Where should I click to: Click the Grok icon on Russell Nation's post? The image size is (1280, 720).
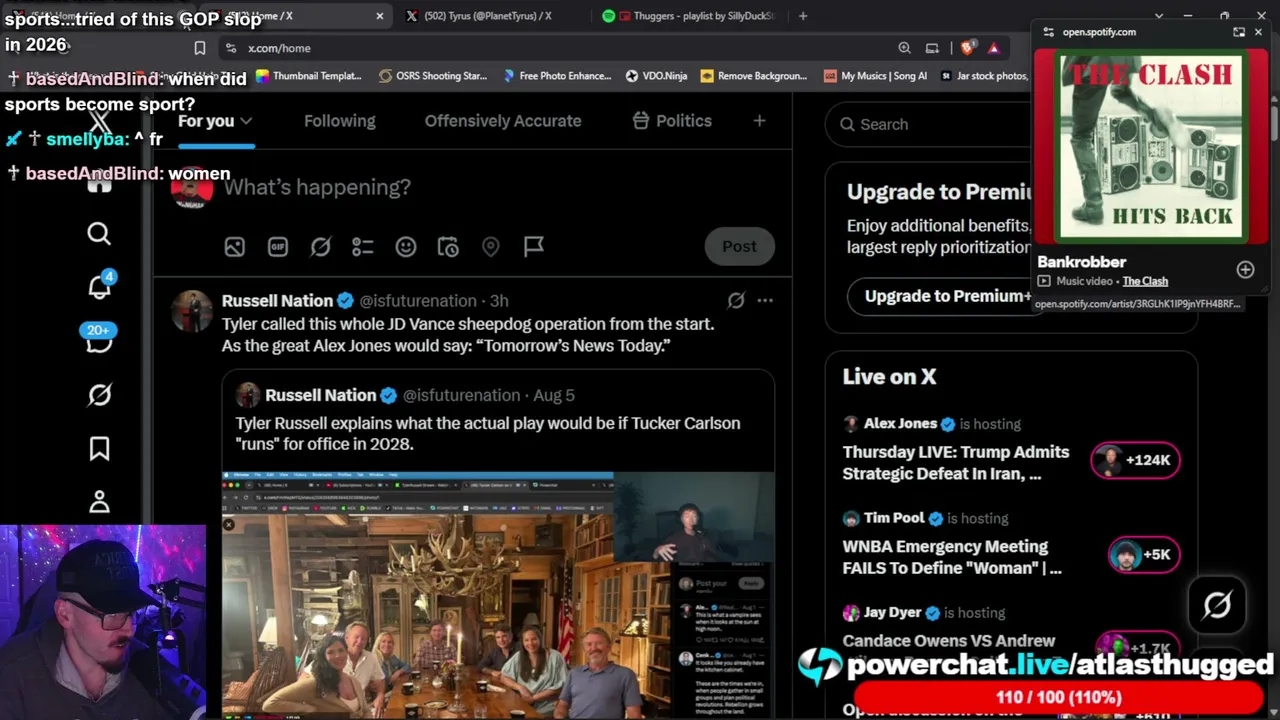[x=736, y=300]
